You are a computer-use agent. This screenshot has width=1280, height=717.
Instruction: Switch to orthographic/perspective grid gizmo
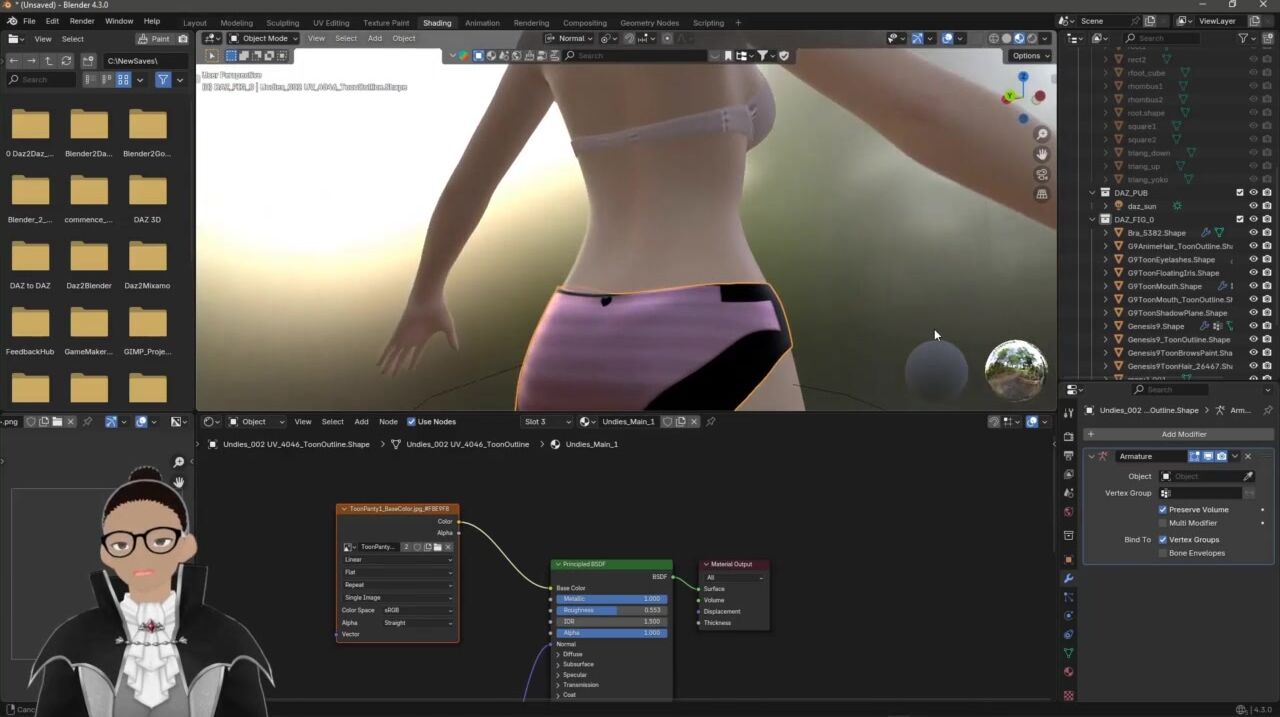1042,194
